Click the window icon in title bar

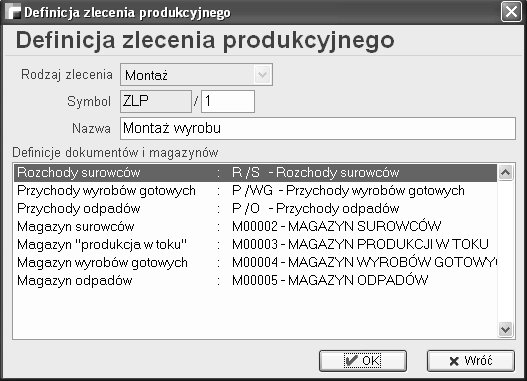coord(13,12)
